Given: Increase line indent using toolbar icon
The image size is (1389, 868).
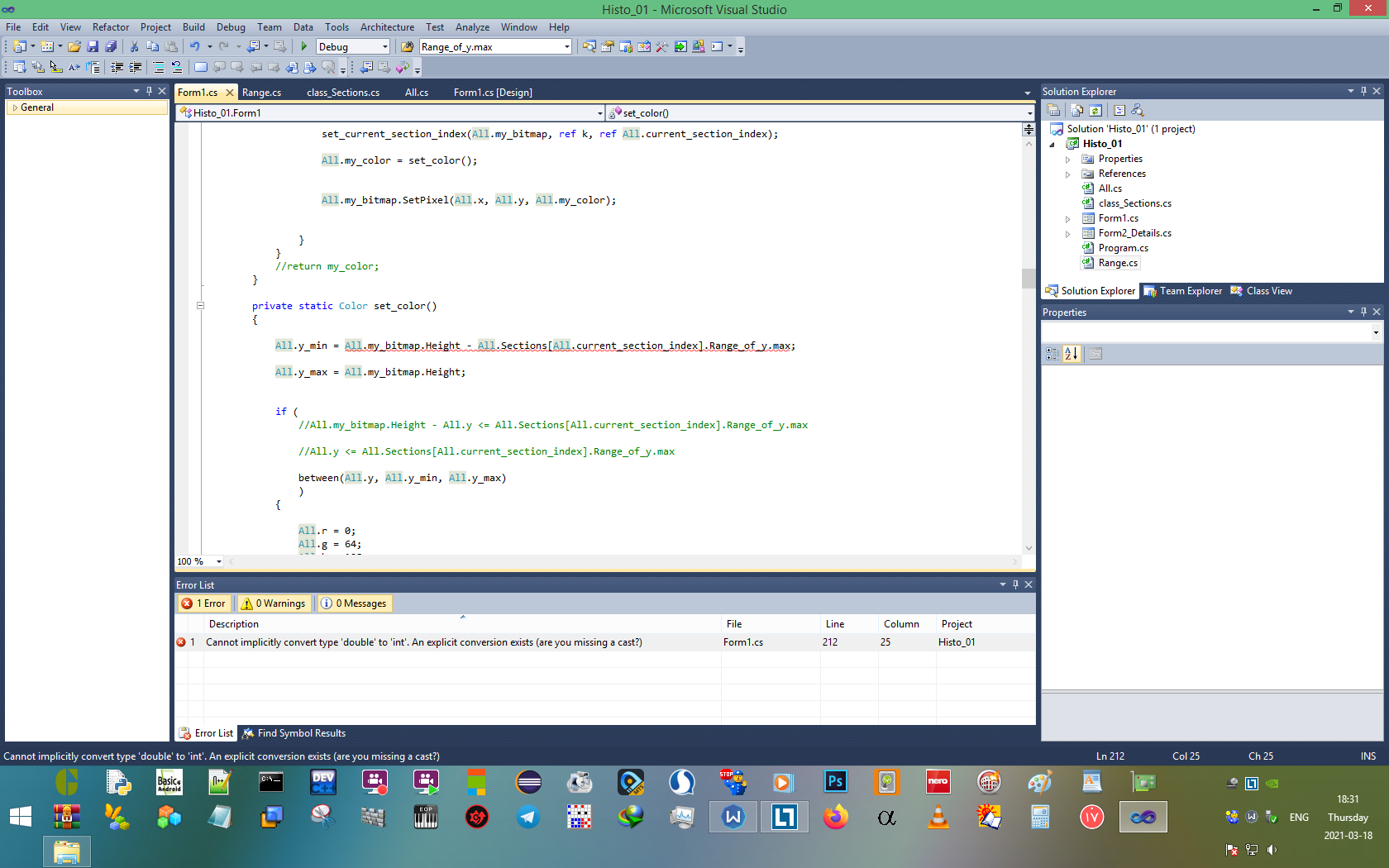Looking at the screenshot, I should [136, 67].
